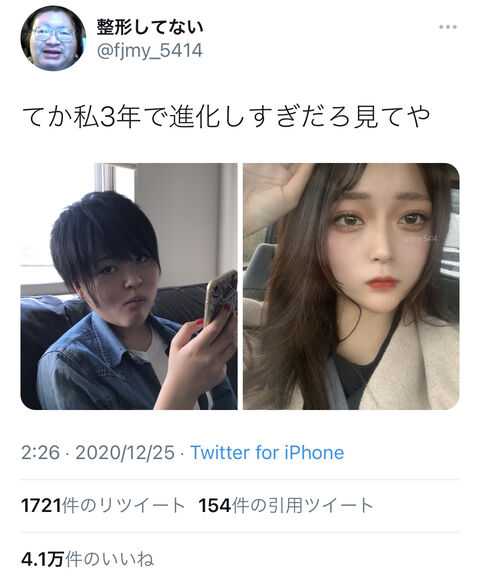
Task: Open the three-dot more options menu
Action: point(448,27)
